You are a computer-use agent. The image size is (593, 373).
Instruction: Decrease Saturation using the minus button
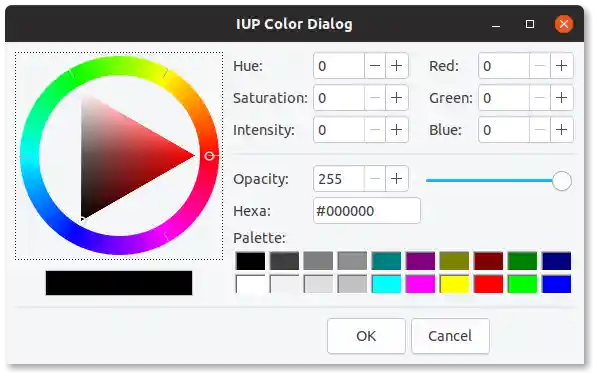tap(375, 98)
